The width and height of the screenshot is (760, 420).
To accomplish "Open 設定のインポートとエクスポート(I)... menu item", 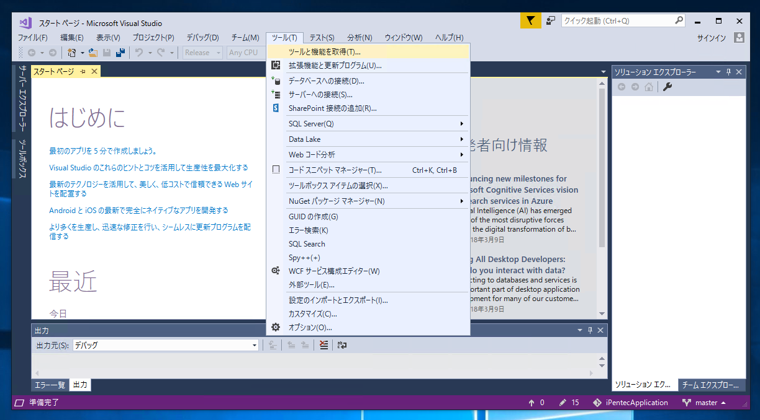I will [x=368, y=300].
